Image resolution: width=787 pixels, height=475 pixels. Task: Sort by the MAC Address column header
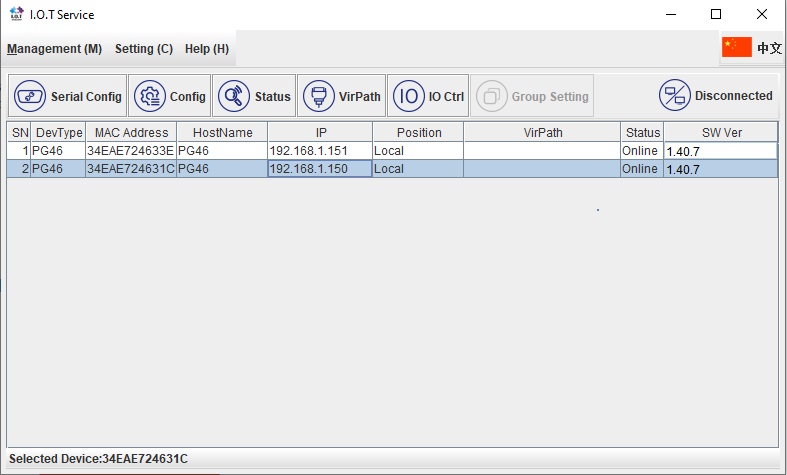pyautogui.click(x=130, y=132)
